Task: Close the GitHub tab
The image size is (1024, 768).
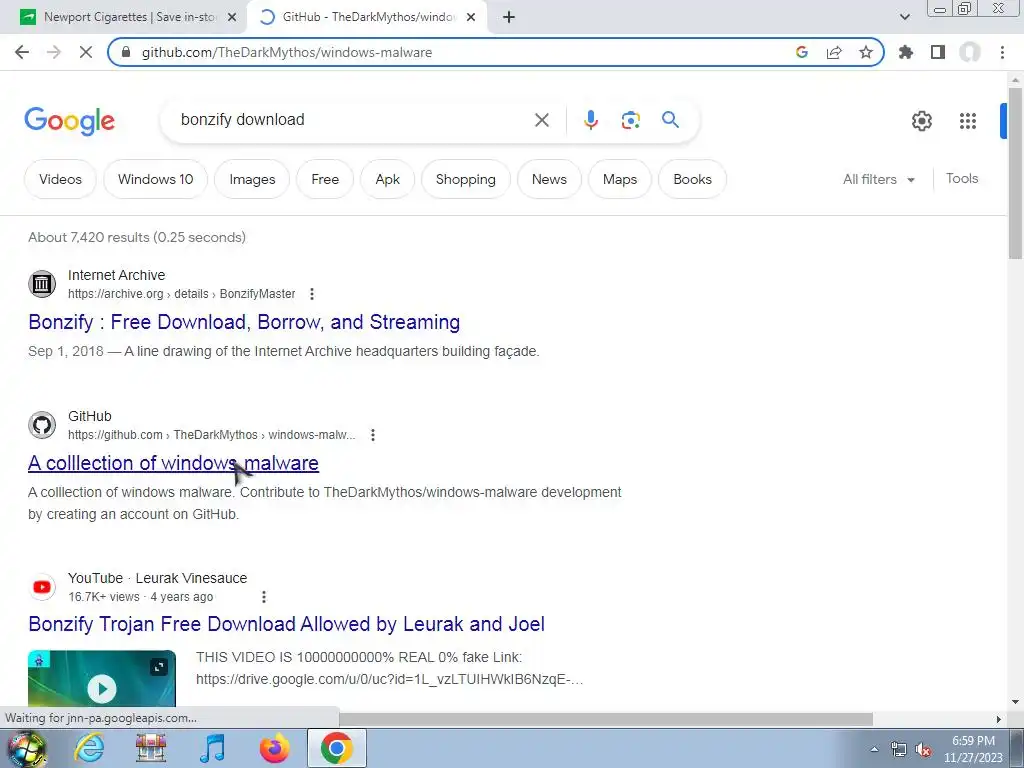Action: point(471,17)
